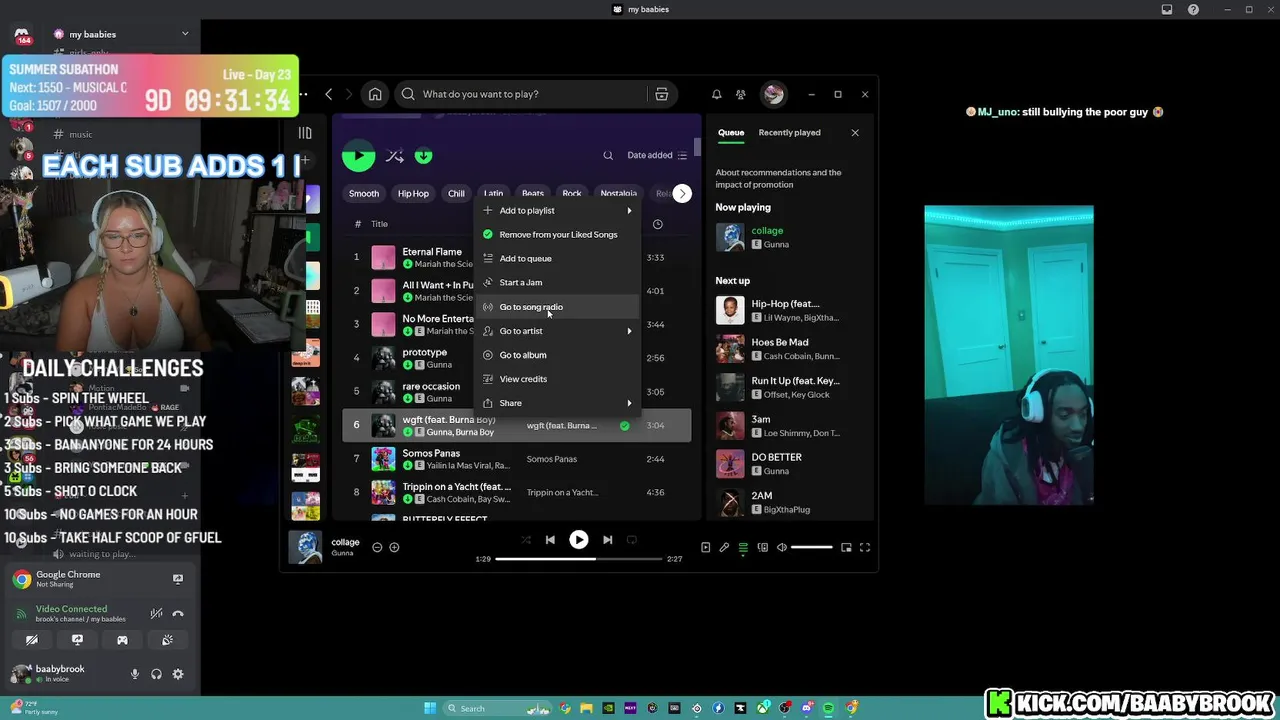This screenshot has height=720, width=1280.
Task: Switch to the Recently played tab
Action: [x=789, y=132]
